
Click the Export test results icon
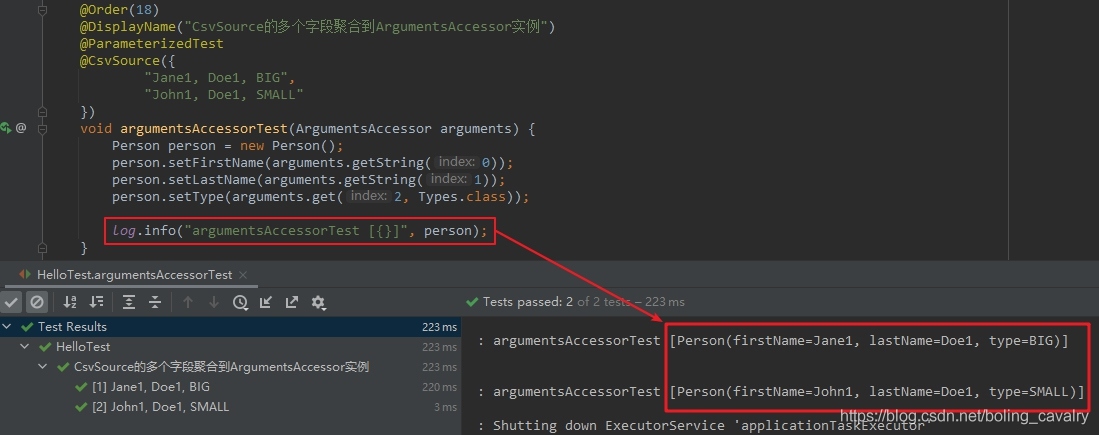(x=292, y=303)
